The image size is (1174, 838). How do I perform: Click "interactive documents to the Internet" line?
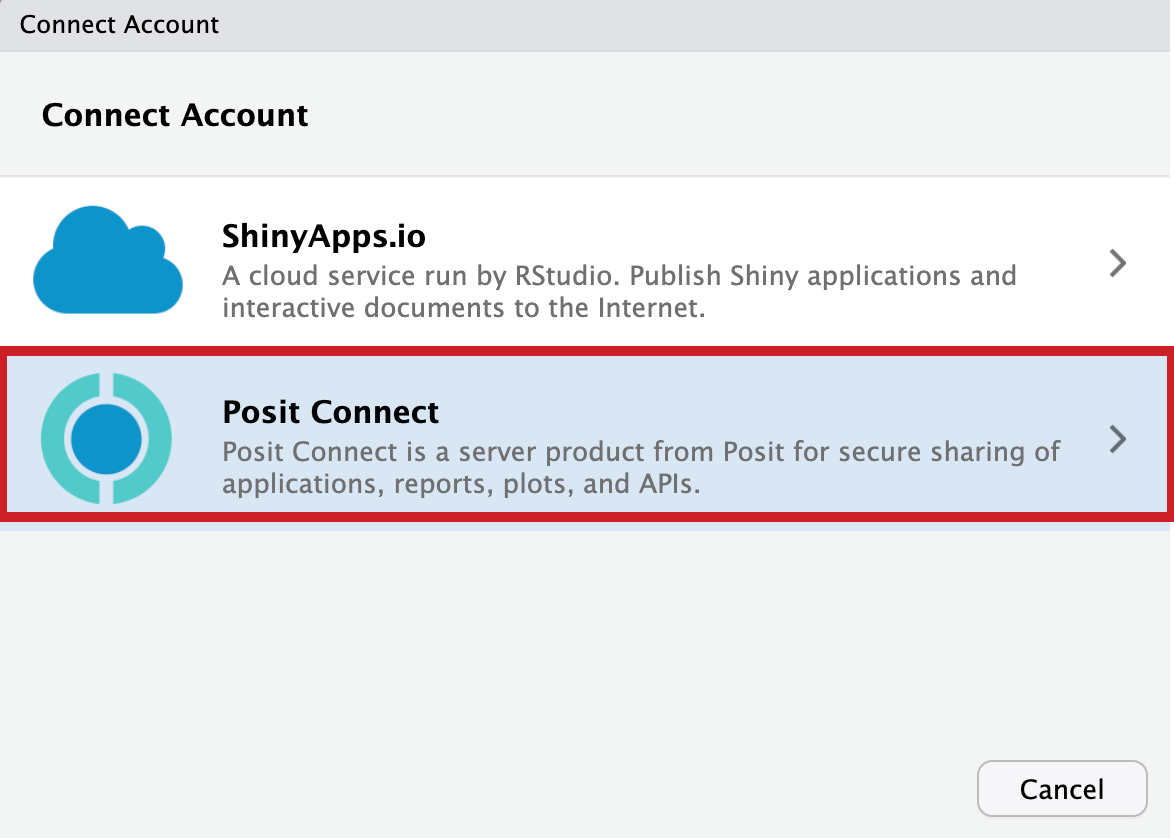[x=464, y=307]
